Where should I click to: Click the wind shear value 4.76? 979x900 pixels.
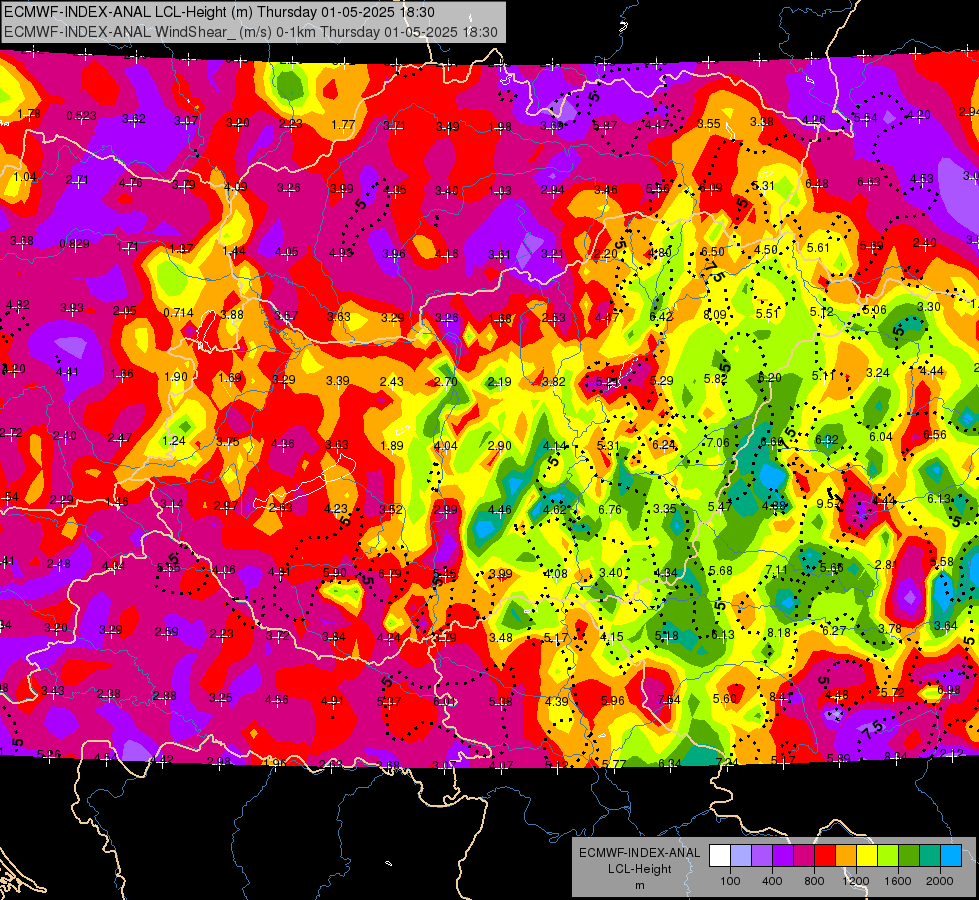tap(130, 183)
